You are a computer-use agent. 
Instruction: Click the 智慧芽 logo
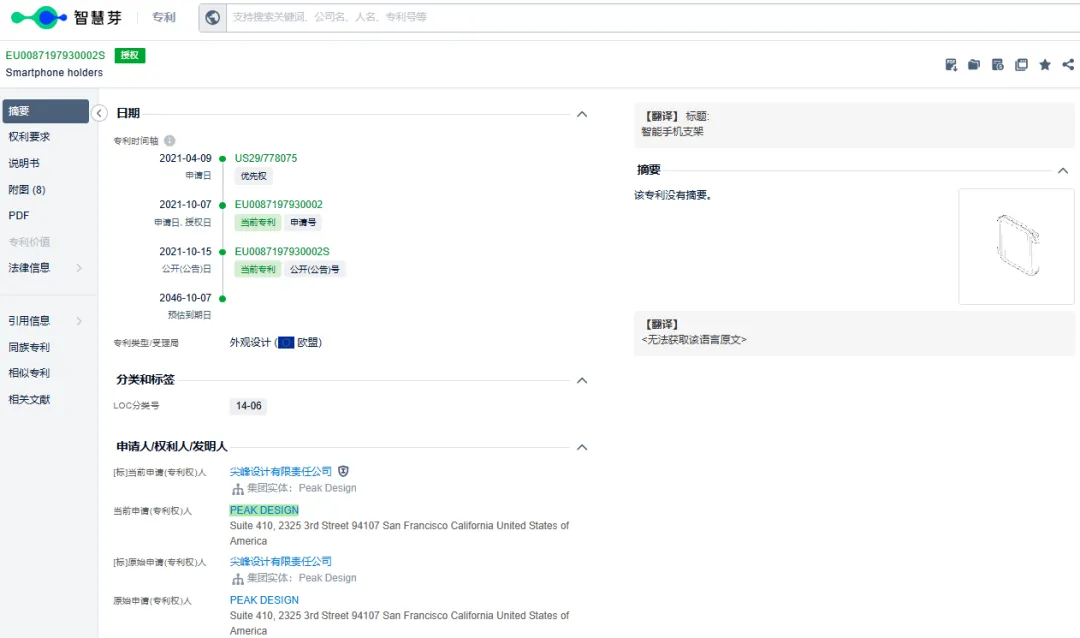point(66,17)
